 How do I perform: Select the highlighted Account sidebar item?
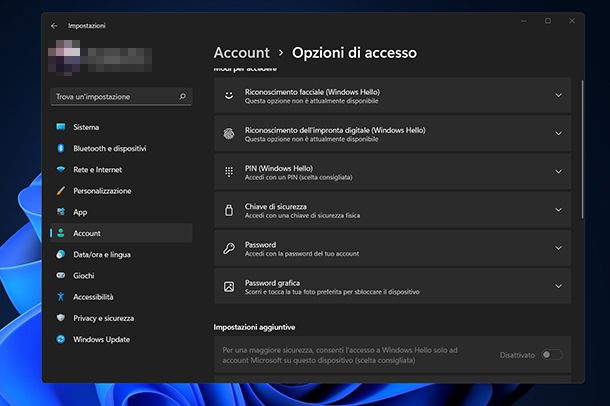(x=121, y=233)
